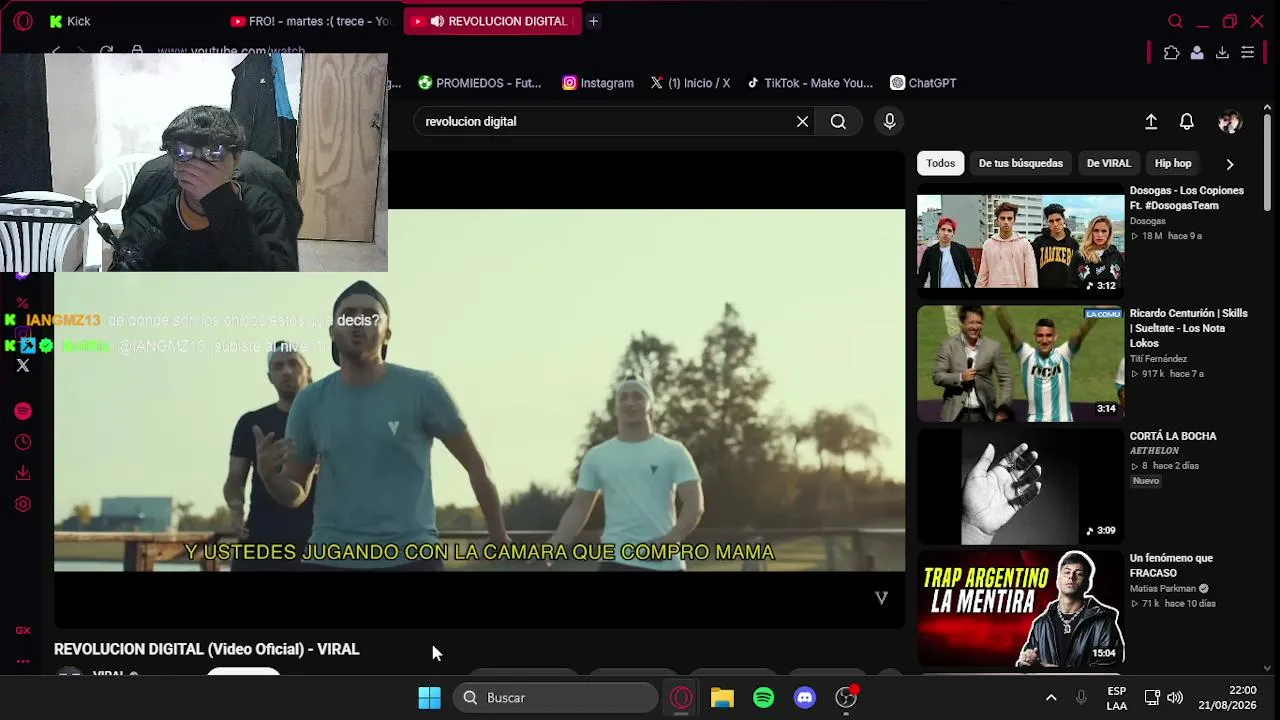Open the YouTube account avatar menu
Screen dimensions: 1280x720
point(1229,122)
